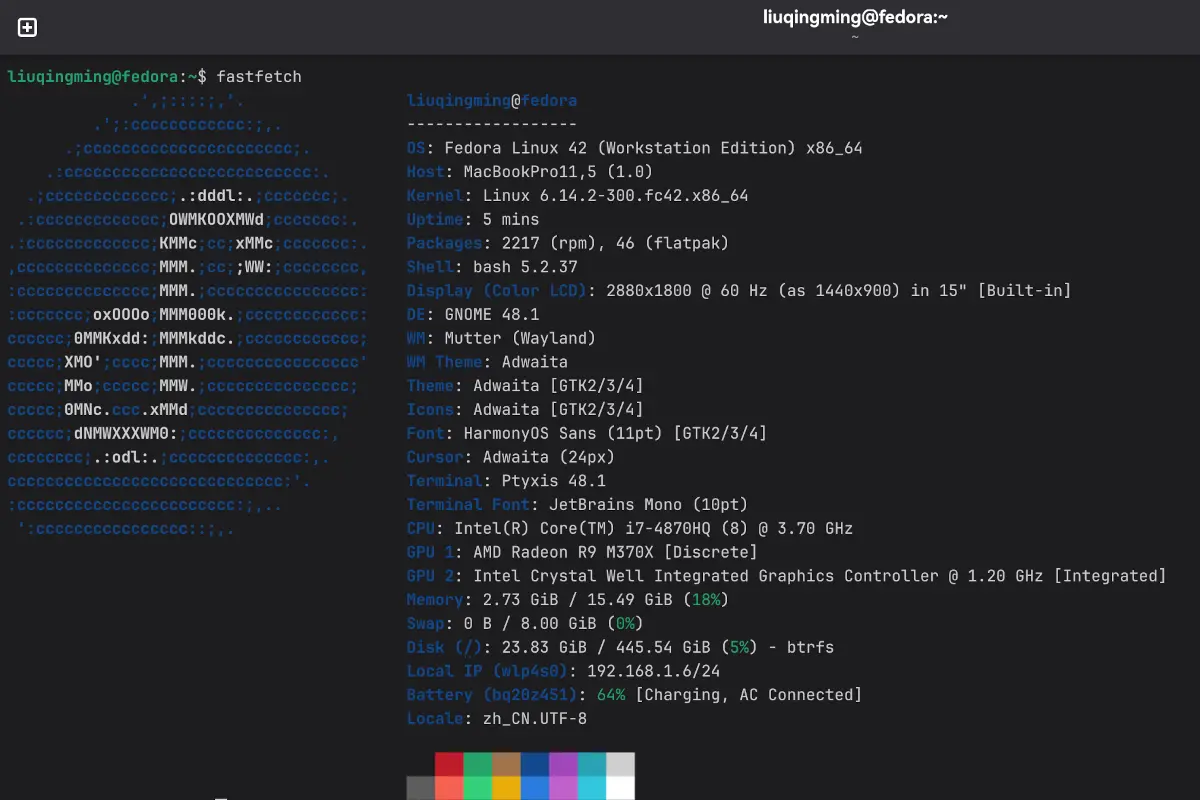
Task: Click the dark red color block
Action: (449, 764)
